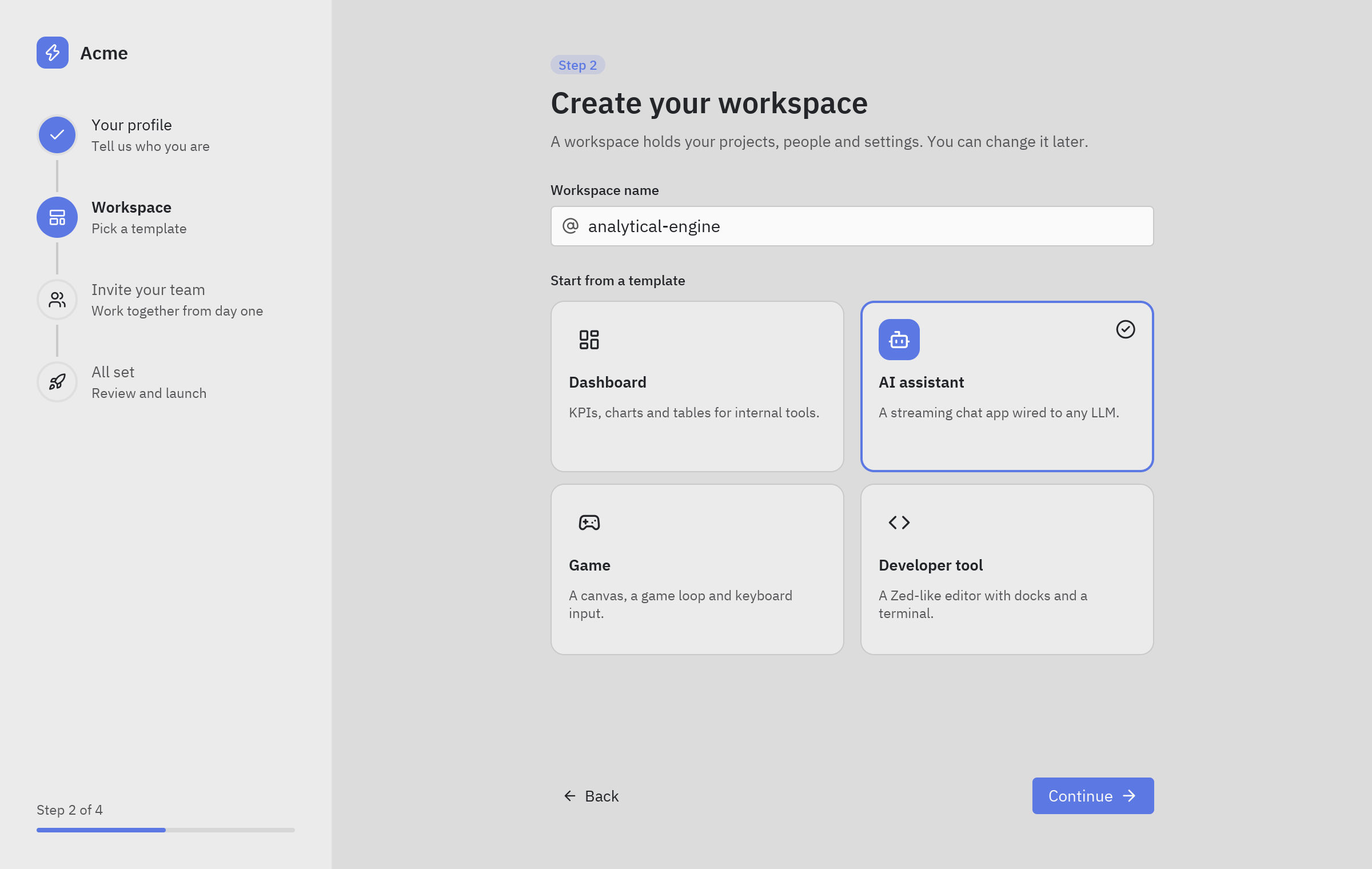Click the completed profile checkmark step icon
Viewport: 1372px width, 869px height.
point(57,135)
